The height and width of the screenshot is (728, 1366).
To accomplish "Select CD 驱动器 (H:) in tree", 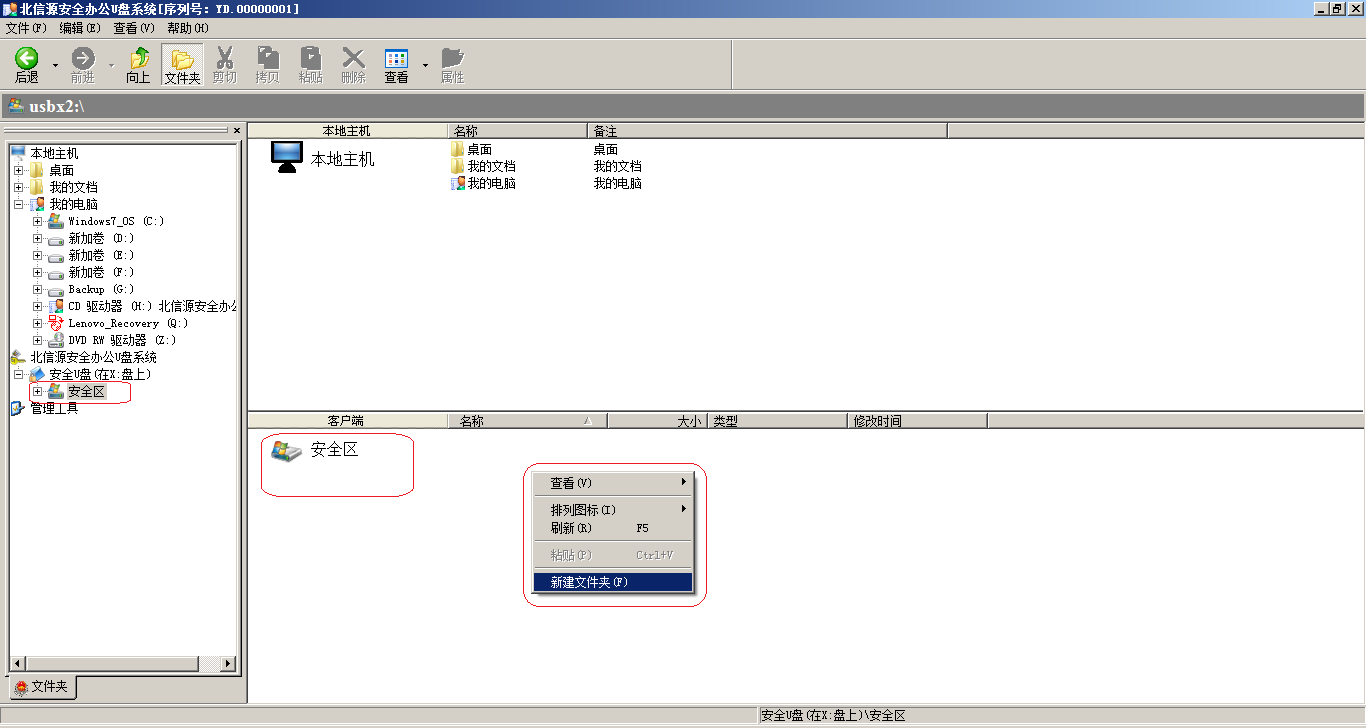I will click(109, 306).
